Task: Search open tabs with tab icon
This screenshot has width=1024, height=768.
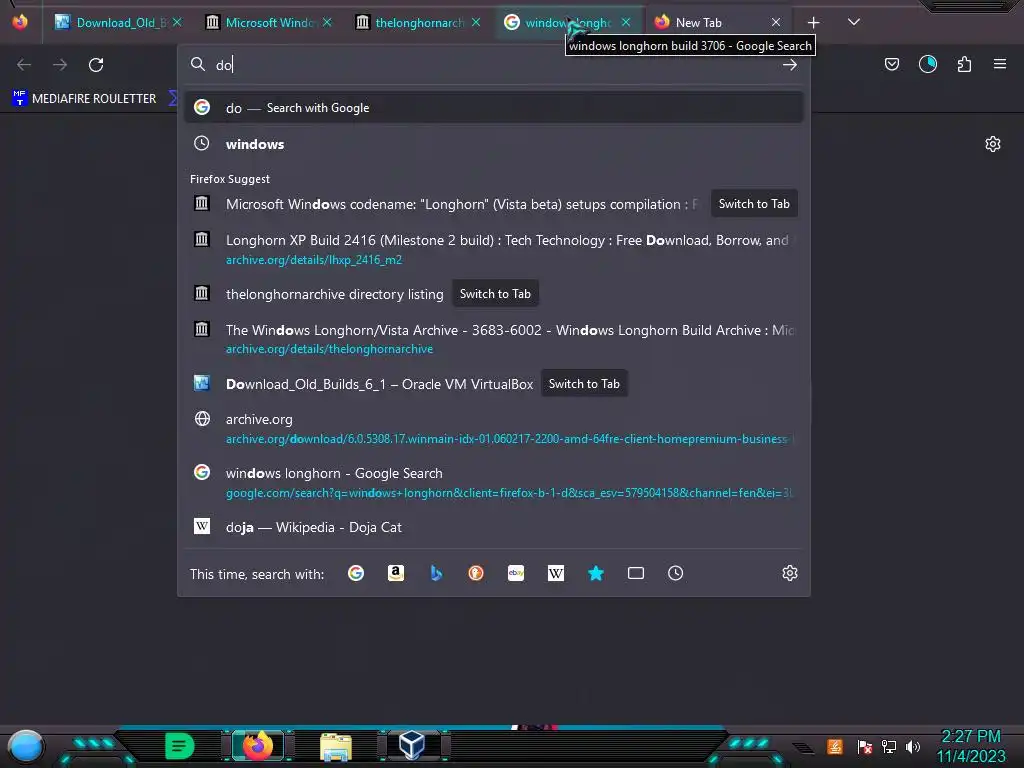Action: [x=636, y=573]
